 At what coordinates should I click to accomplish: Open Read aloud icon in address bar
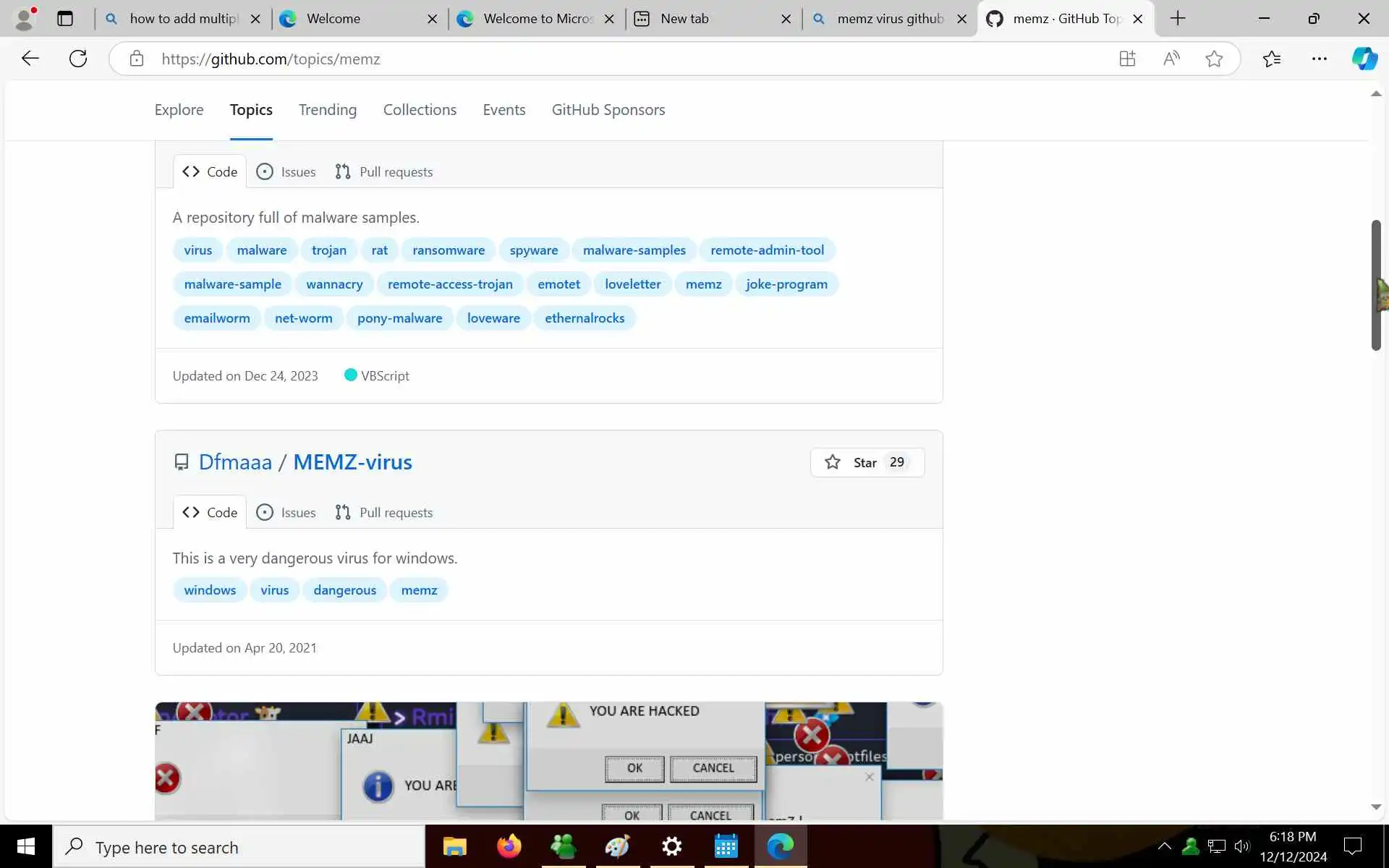(1171, 59)
